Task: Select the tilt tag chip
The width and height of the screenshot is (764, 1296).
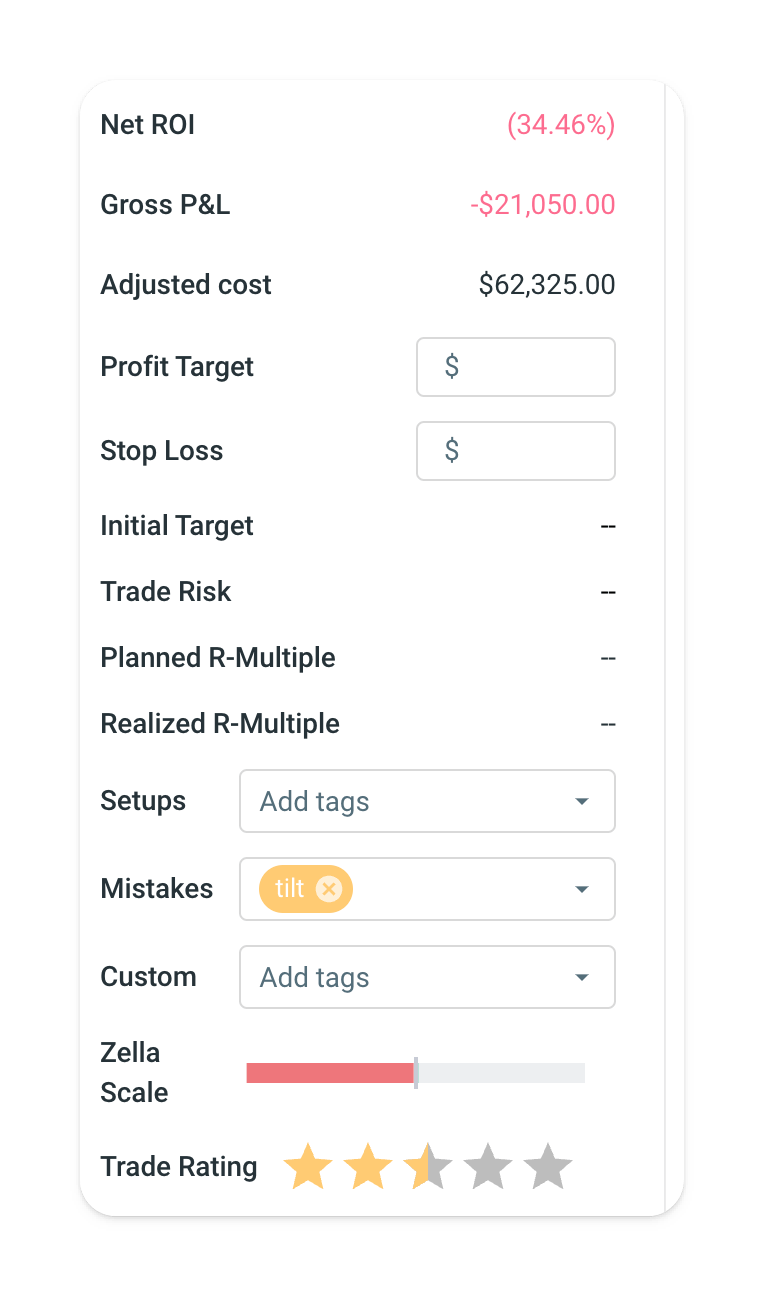Action: click(x=290, y=889)
